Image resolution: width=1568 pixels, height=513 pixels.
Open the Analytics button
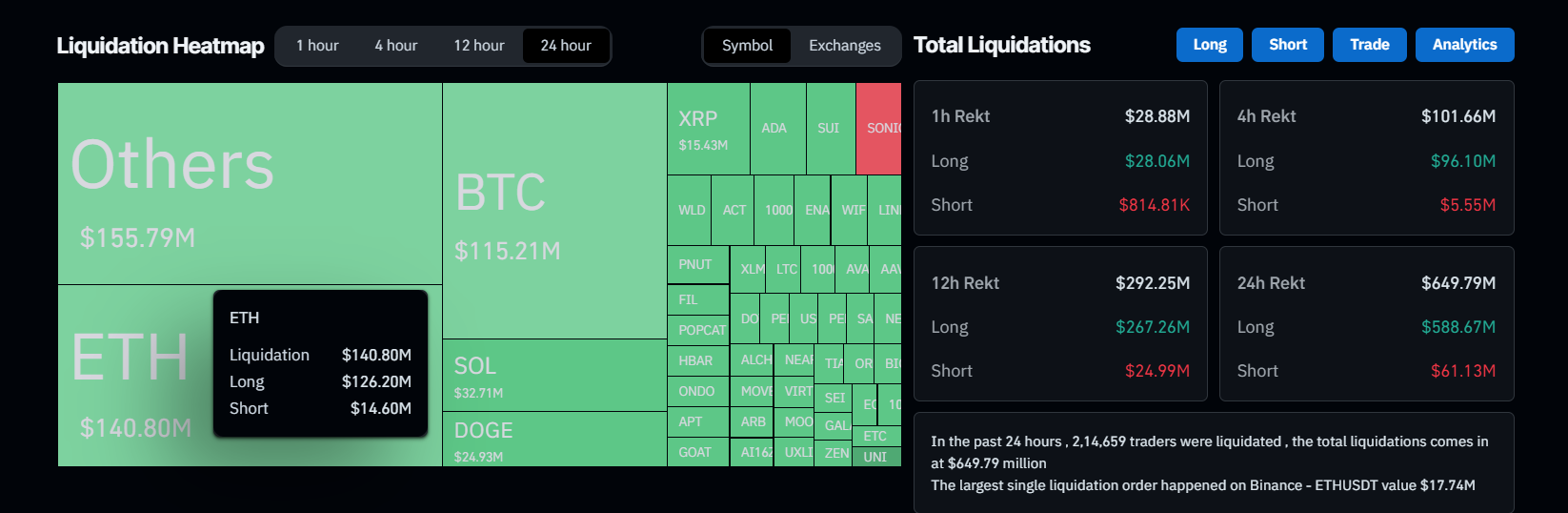pyautogui.click(x=1464, y=45)
